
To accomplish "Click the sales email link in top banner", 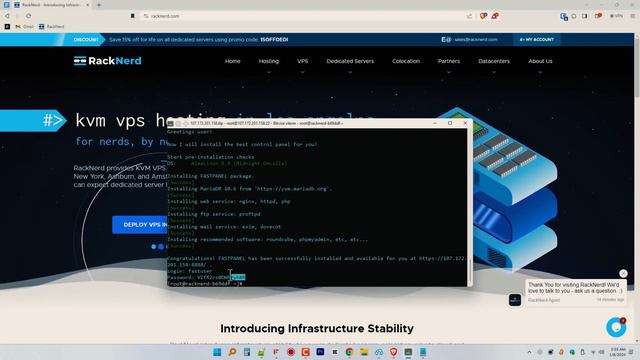I will pyautogui.click(x=476, y=40).
